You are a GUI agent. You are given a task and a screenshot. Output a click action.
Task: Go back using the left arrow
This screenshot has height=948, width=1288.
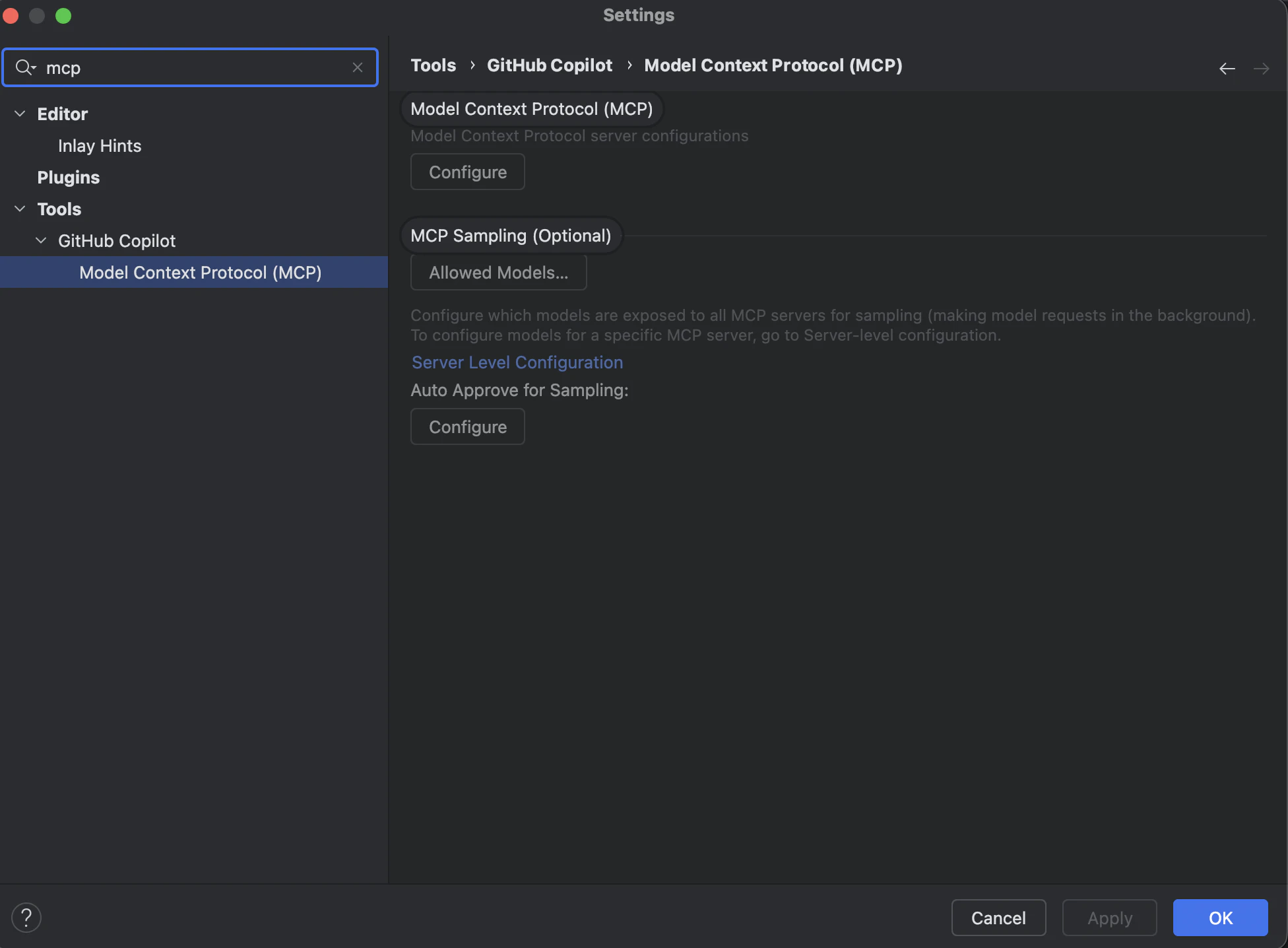1227,68
